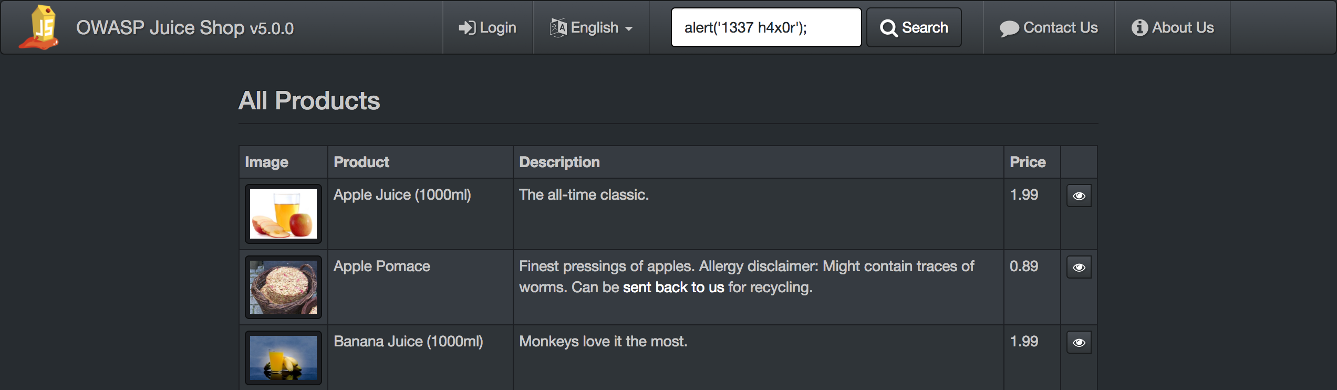Viewport: 1337px width, 390px height.
Task: Open the English language dropdown
Action: (x=591, y=28)
